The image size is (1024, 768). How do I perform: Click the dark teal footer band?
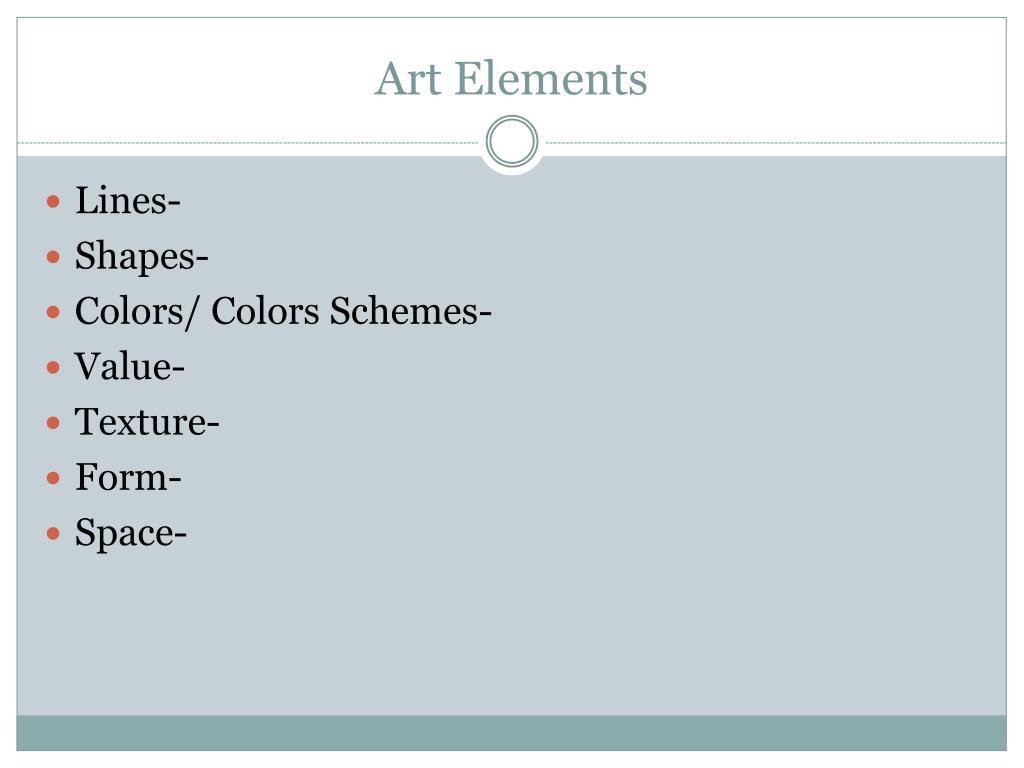pyautogui.click(x=511, y=733)
